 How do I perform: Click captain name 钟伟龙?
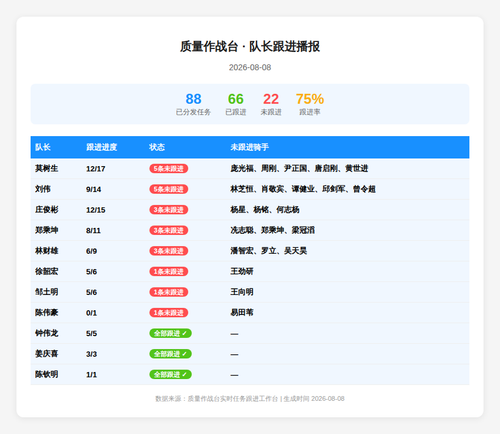tap(47, 333)
